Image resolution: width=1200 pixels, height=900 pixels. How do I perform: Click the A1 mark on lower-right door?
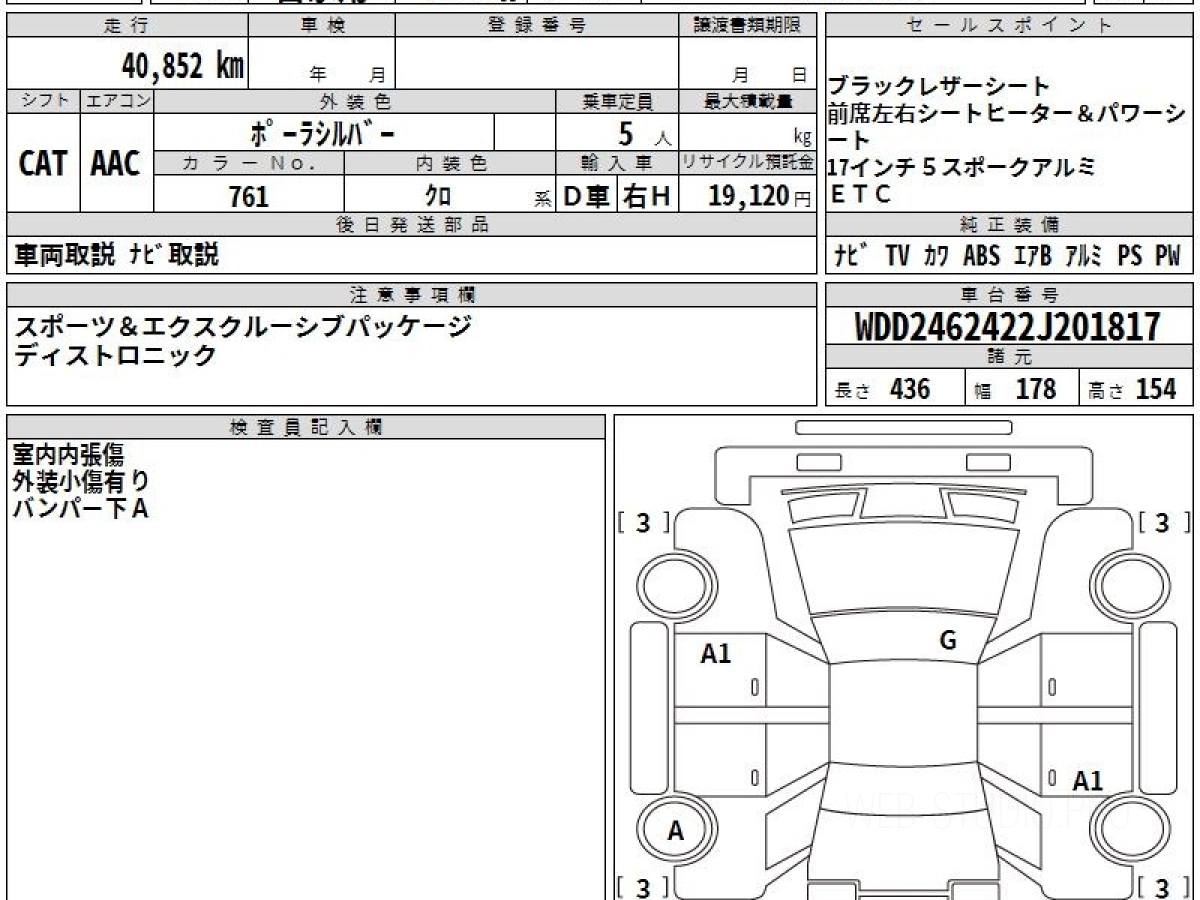[x=1087, y=781]
